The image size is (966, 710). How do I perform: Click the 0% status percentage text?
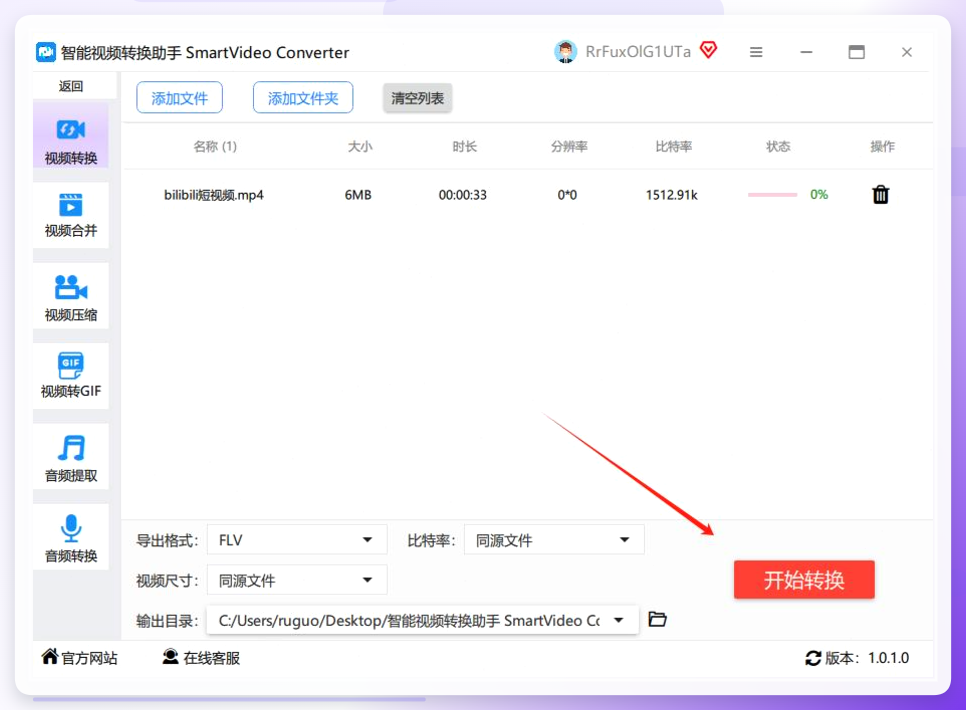coord(819,195)
